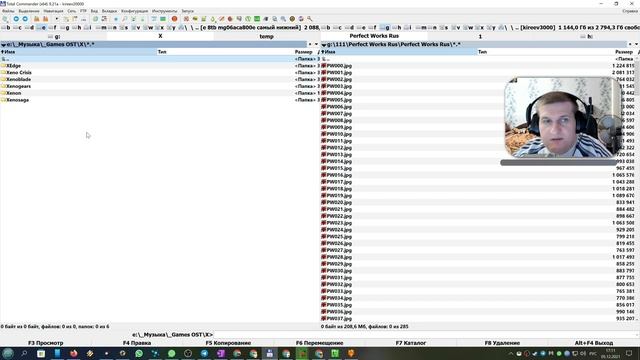640x360 pixels.
Task: Open the left panel path history dropdown arrow
Action: coord(316,44)
